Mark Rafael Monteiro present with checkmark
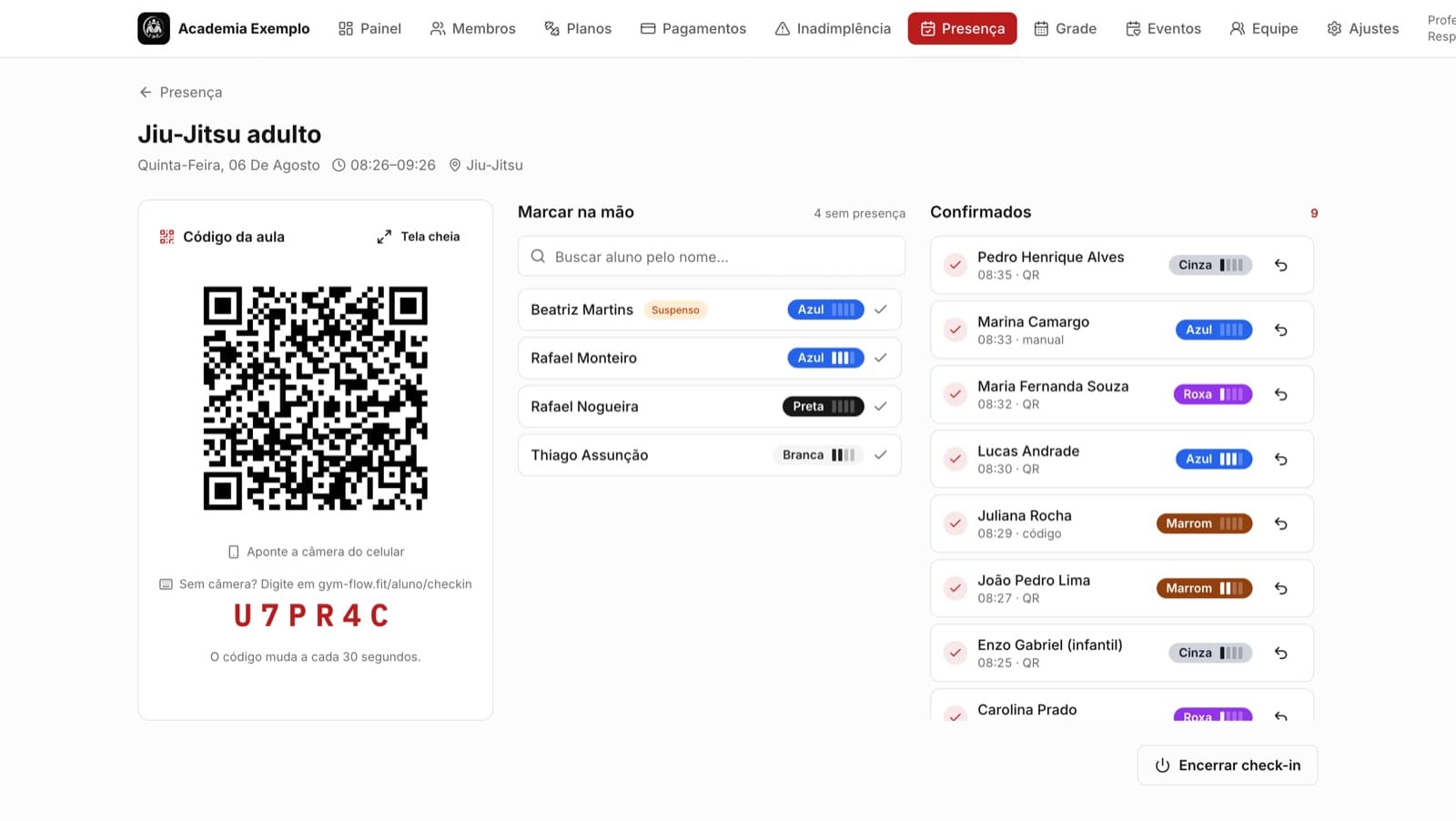This screenshot has width=1456, height=821. click(881, 358)
